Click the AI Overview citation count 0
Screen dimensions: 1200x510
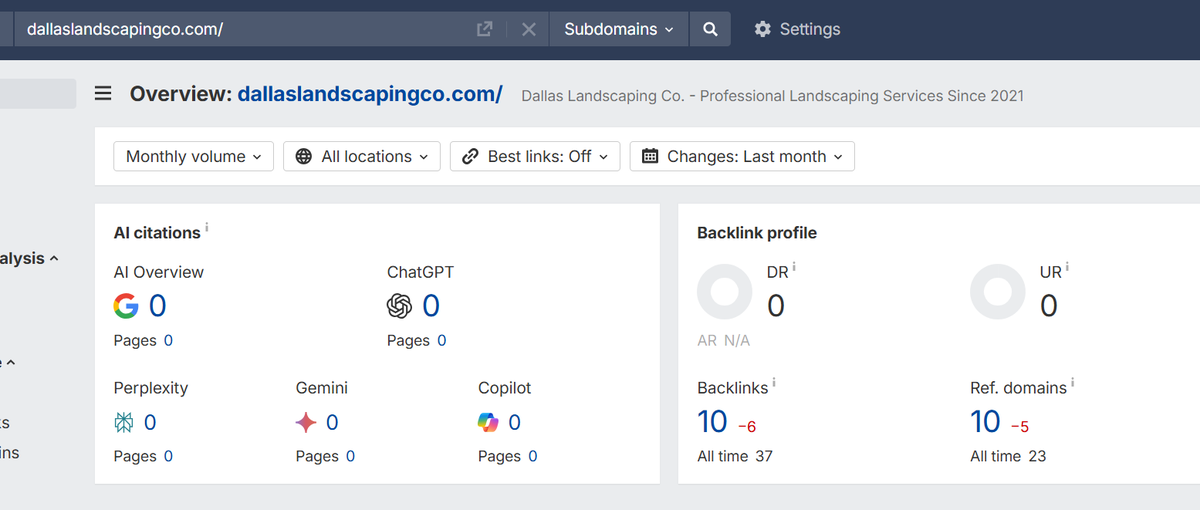158,306
